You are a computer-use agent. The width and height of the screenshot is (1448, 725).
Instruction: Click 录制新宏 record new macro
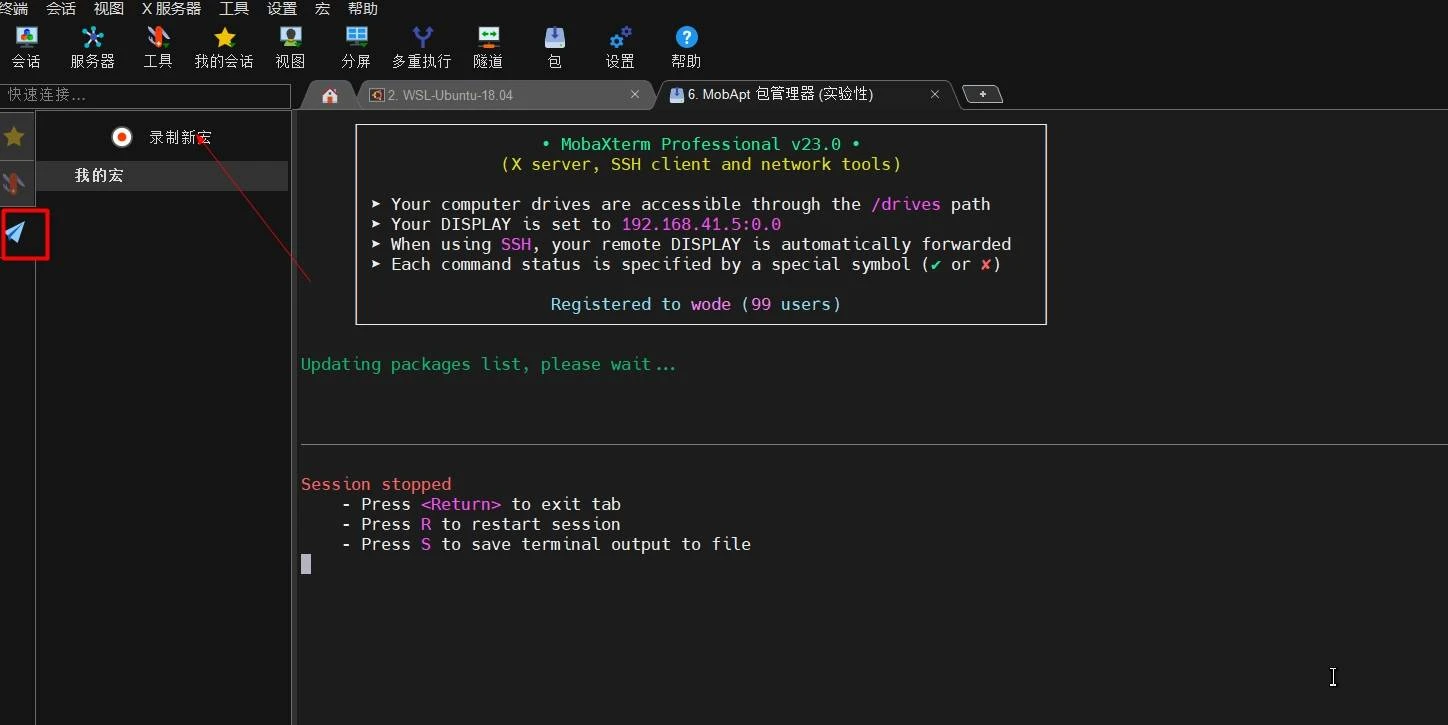[161, 137]
